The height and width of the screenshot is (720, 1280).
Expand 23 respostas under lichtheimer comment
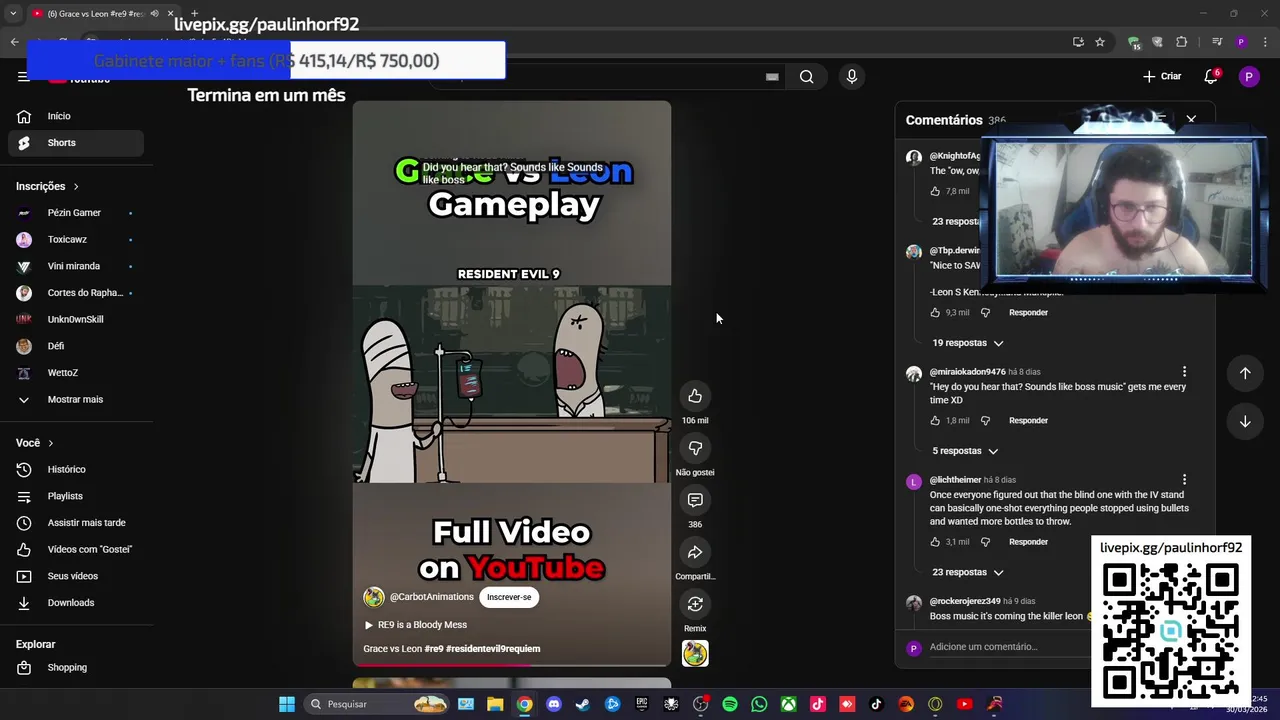click(967, 572)
